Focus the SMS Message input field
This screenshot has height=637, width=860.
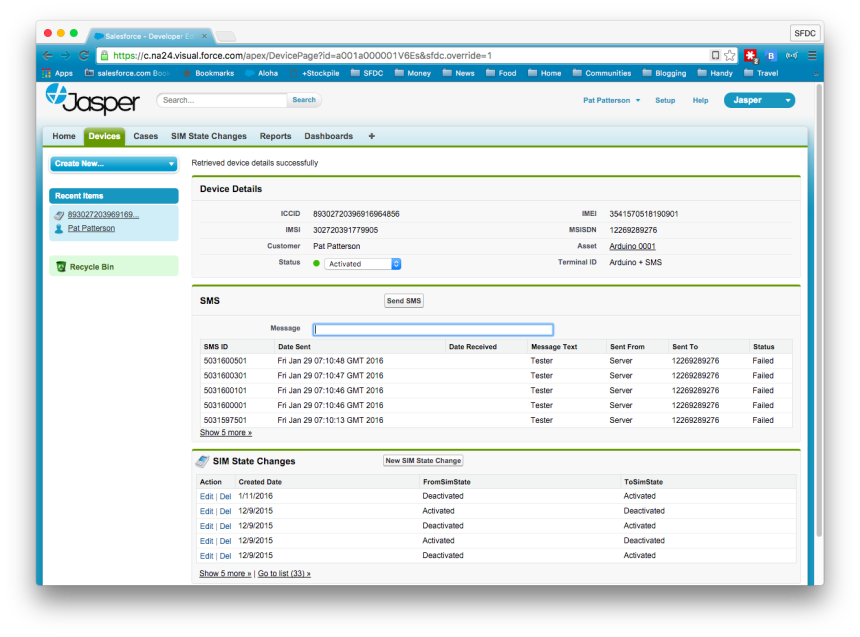(433, 329)
